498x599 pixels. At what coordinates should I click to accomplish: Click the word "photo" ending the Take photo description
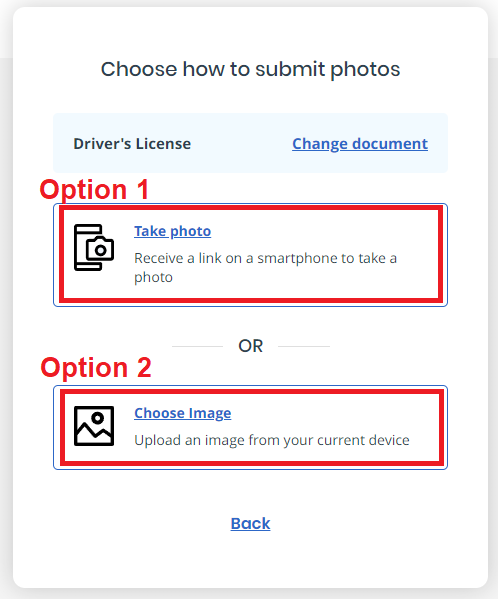coord(153,277)
